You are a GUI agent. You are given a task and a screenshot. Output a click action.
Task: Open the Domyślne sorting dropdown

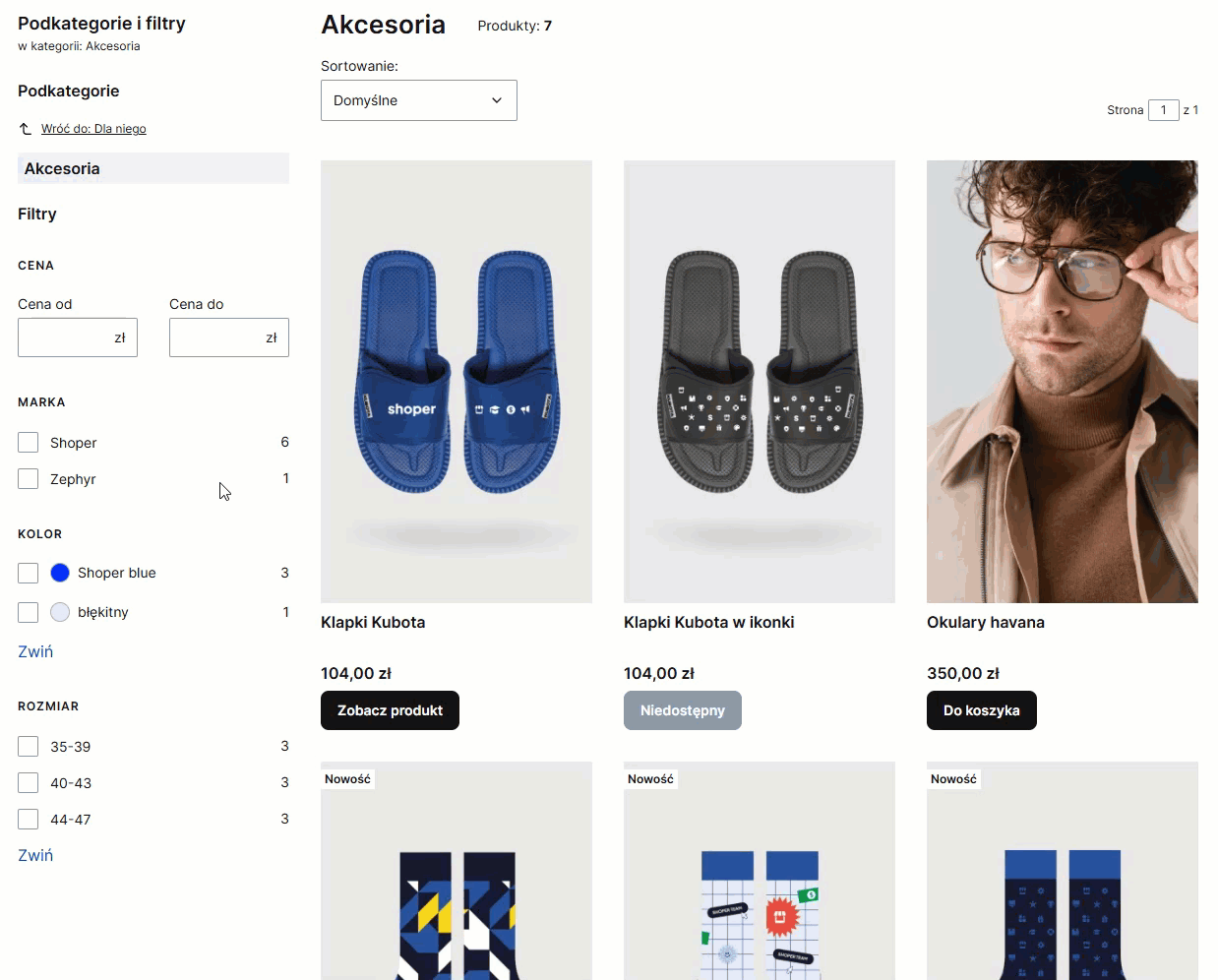pyautogui.click(x=419, y=100)
